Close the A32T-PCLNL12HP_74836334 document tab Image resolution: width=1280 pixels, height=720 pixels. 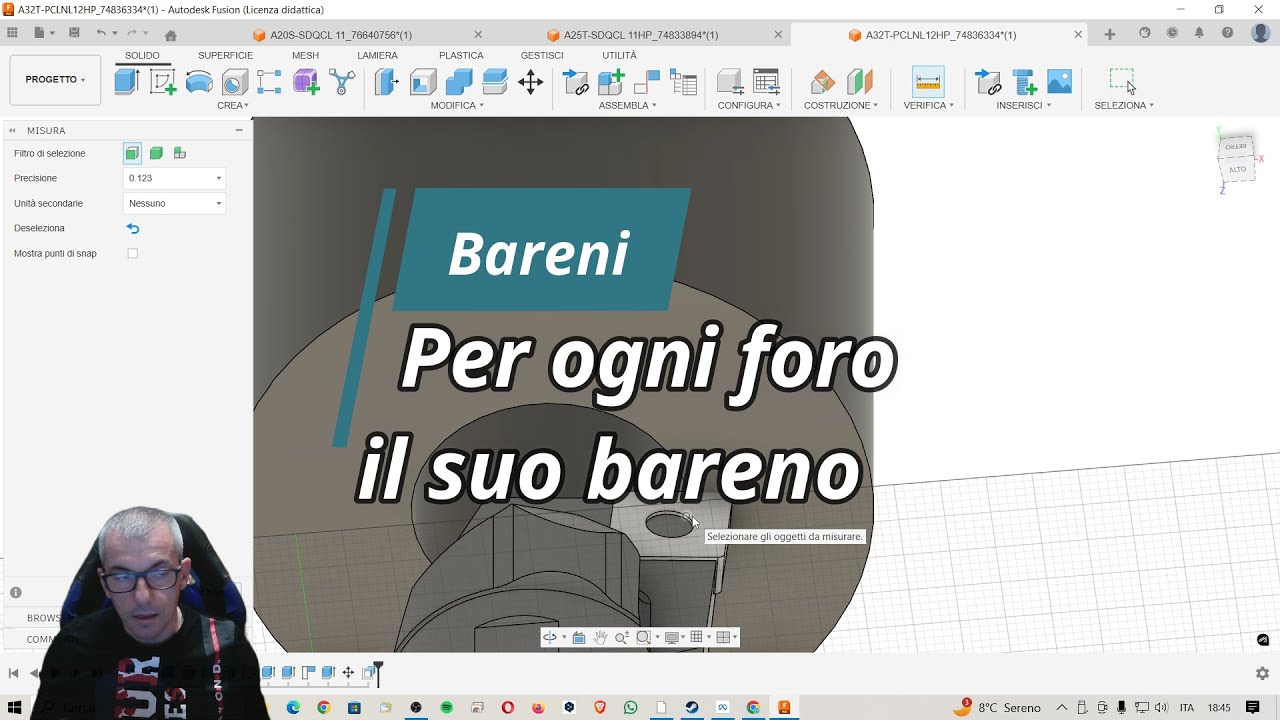[1078, 35]
